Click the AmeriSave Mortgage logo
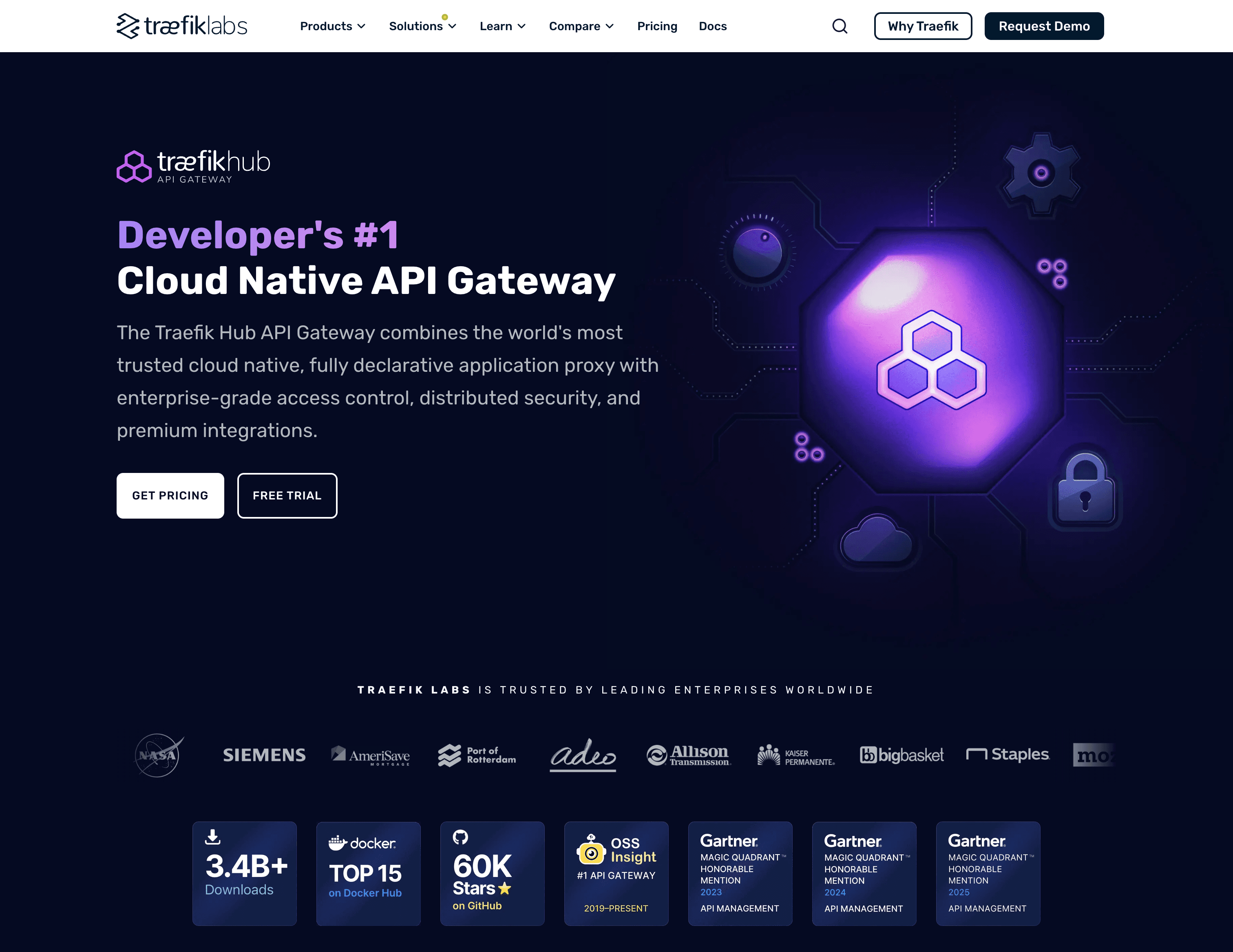The height and width of the screenshot is (952, 1233). 370,755
